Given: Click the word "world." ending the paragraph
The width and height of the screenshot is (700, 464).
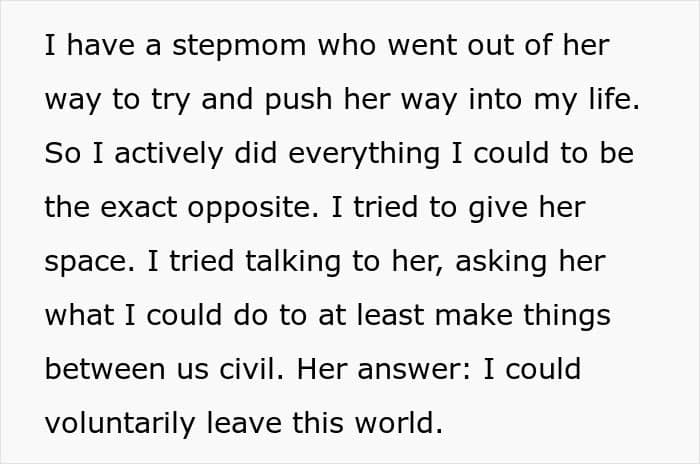Looking at the screenshot, I should pos(399,423).
